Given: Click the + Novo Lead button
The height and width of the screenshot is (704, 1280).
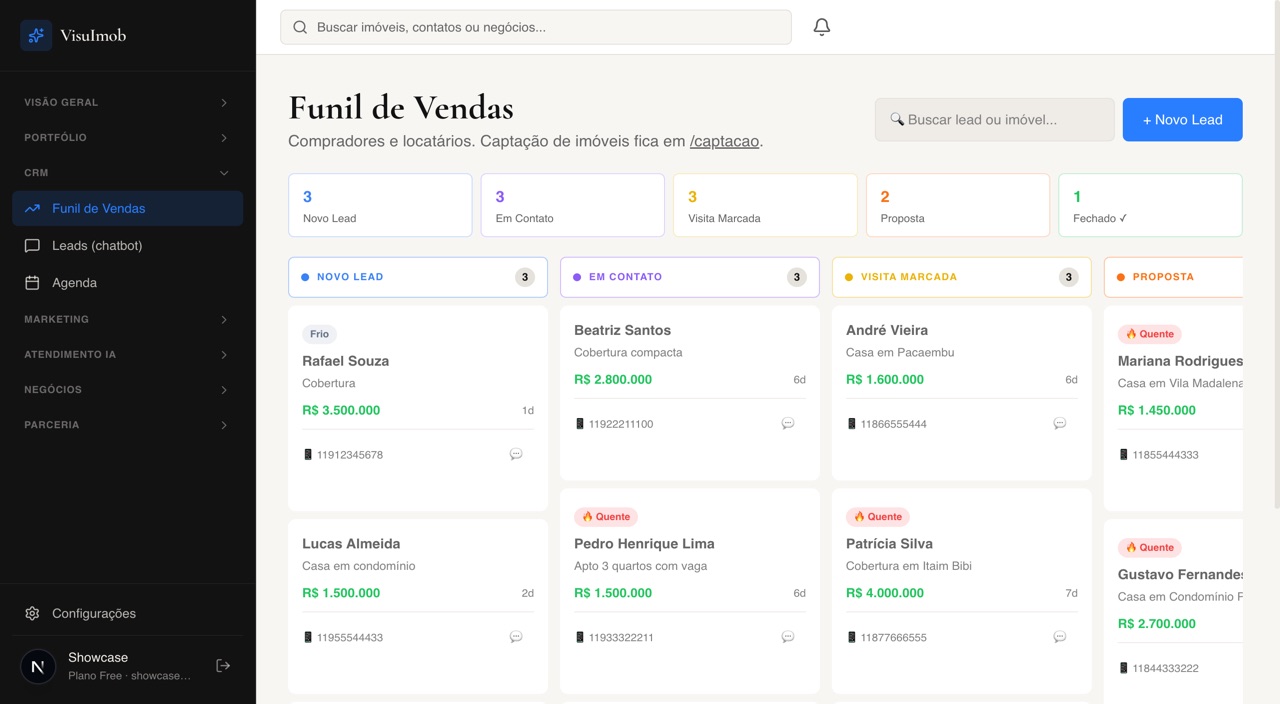Looking at the screenshot, I should [1183, 120].
